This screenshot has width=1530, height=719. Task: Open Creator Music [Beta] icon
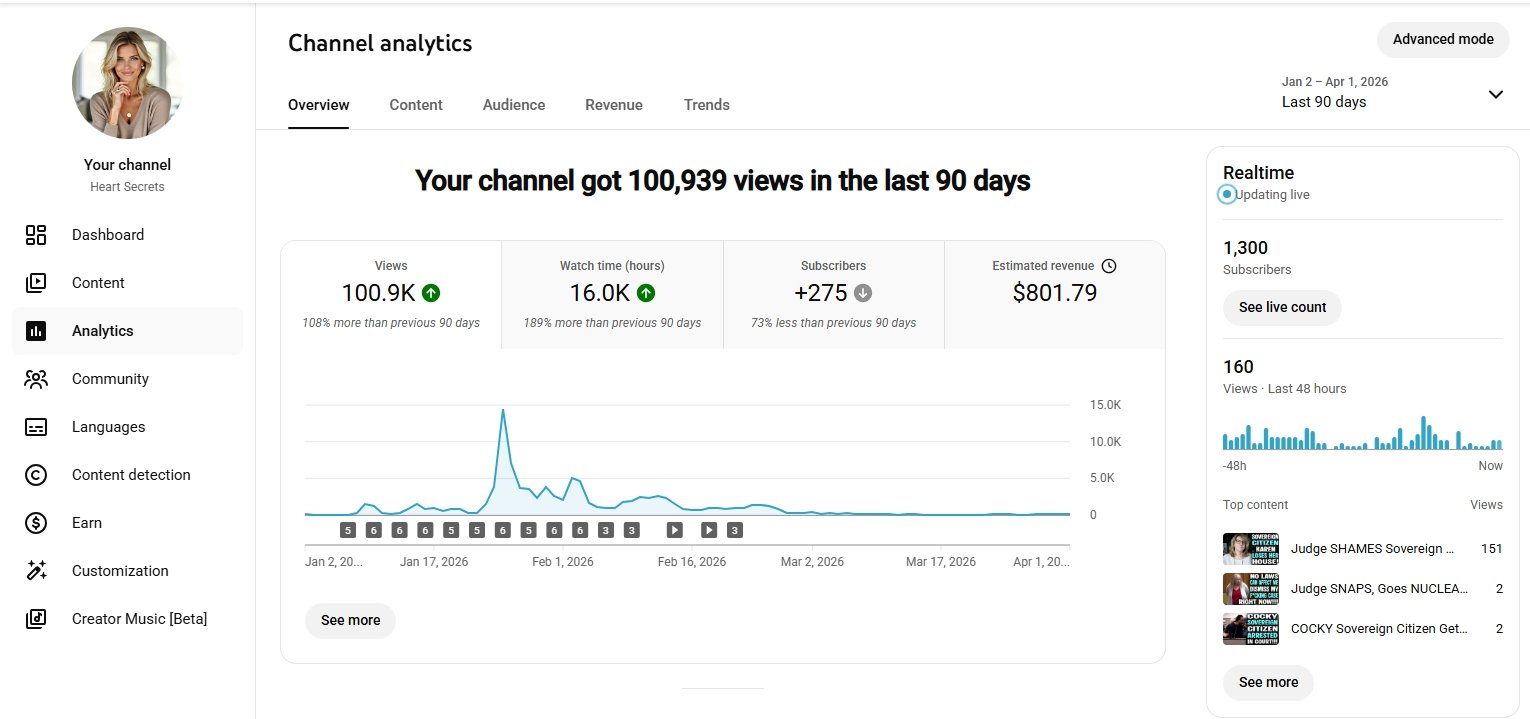pyautogui.click(x=36, y=619)
